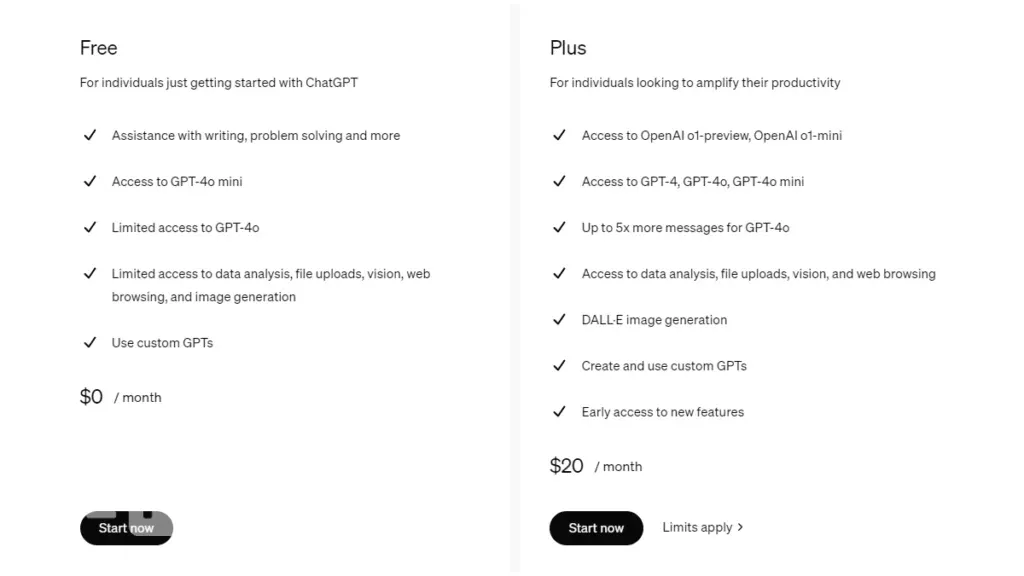Screen dimensions: 1024x576
Task: Click checkmark next to 'Limited access to GPT-4o'
Action: point(90,227)
